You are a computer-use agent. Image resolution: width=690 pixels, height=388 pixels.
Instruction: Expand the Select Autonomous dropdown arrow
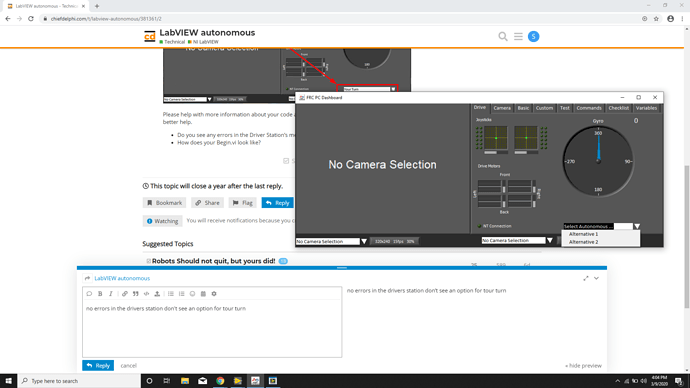637,226
